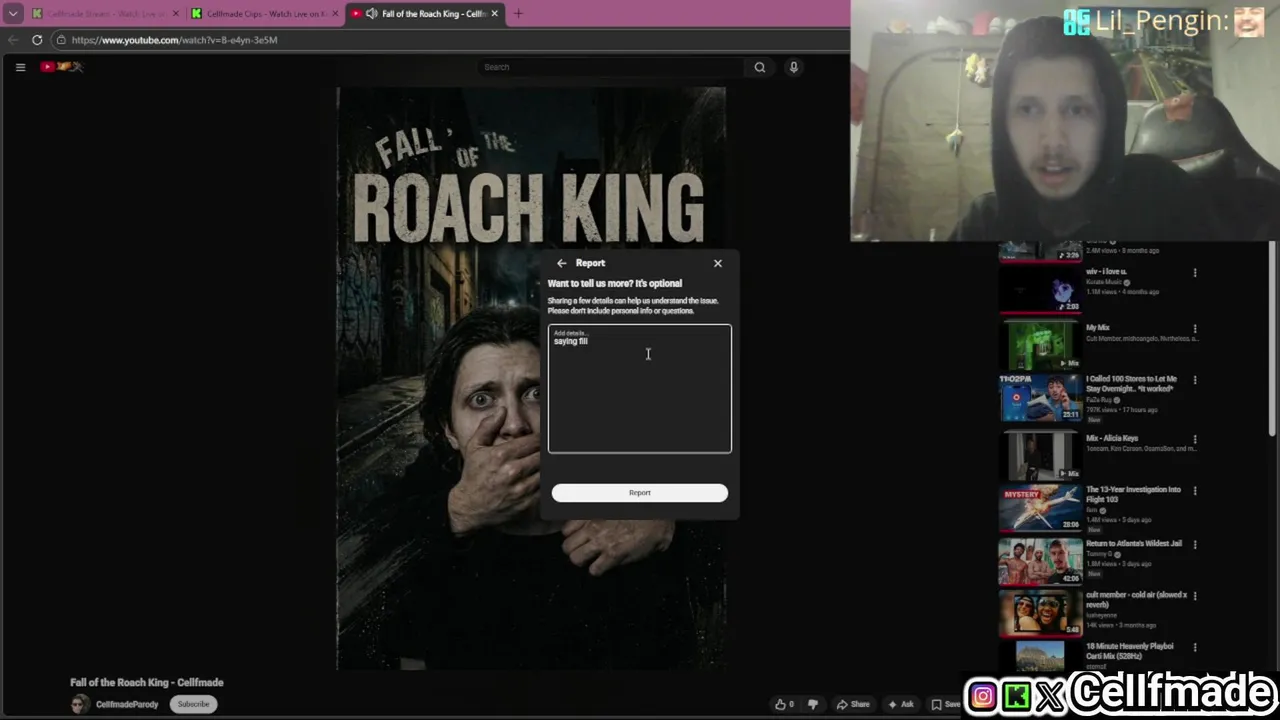The height and width of the screenshot is (720, 1280).
Task: Go back in the Report dialog
Action: tap(561, 263)
